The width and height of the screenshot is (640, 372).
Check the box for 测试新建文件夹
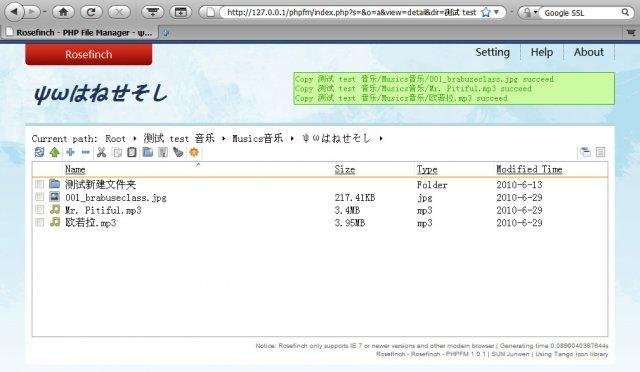point(39,184)
